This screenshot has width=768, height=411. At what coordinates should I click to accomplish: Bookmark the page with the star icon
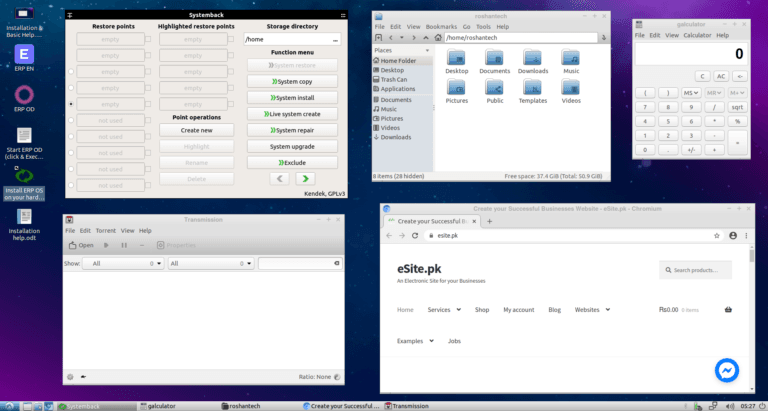pos(717,236)
